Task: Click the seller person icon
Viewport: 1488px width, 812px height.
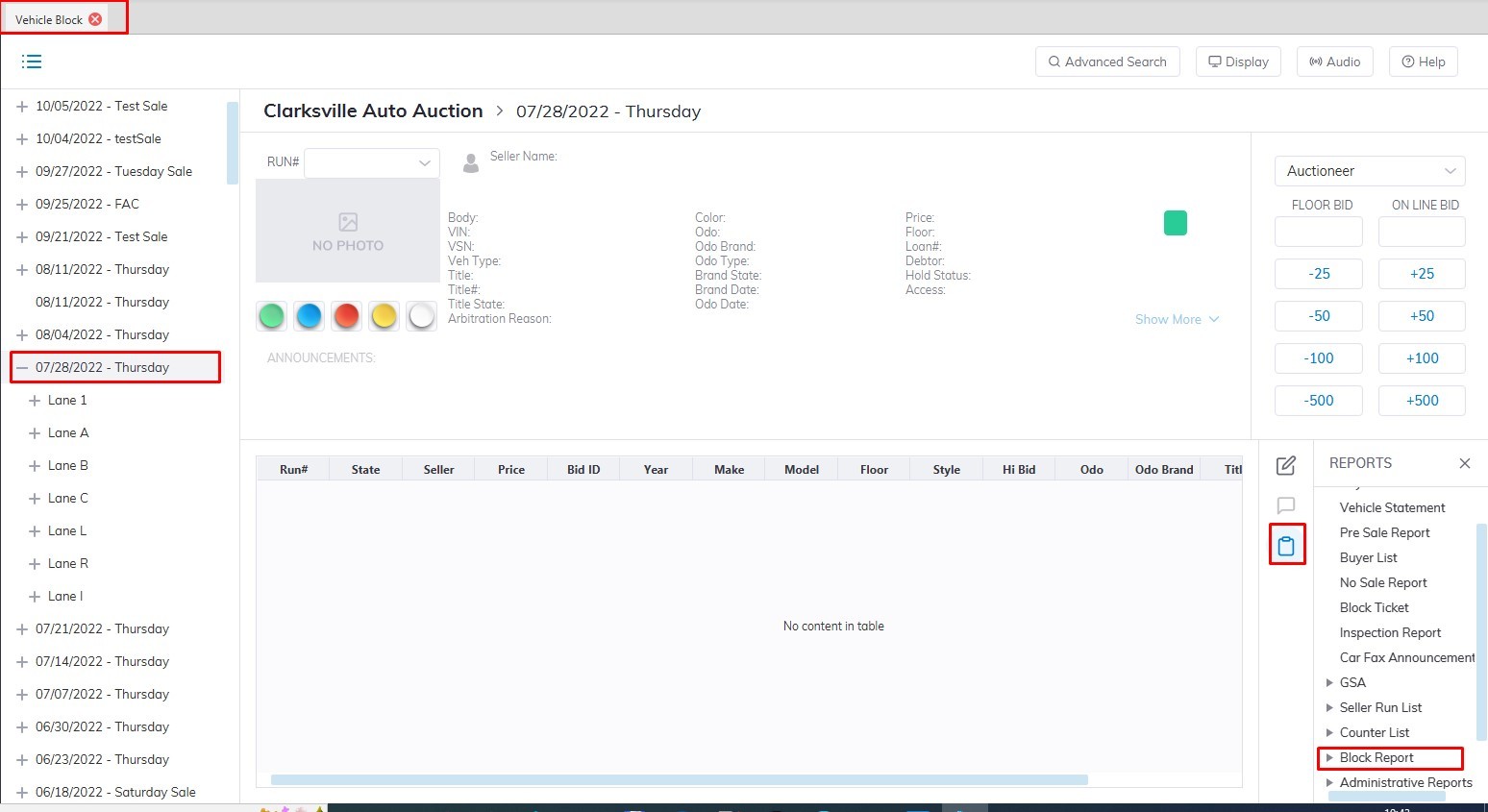Action: [x=471, y=163]
